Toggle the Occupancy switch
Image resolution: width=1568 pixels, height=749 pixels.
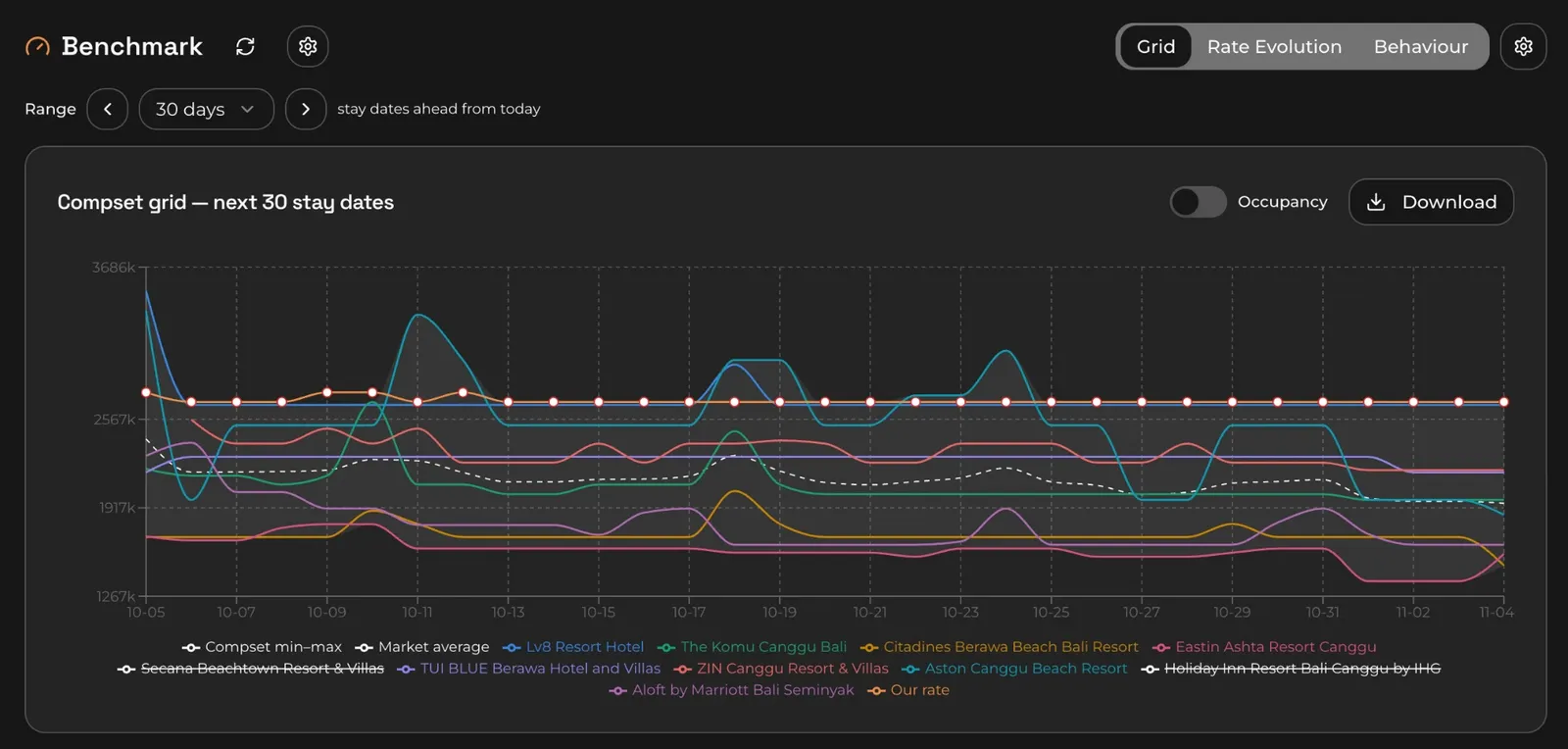[x=1198, y=202]
